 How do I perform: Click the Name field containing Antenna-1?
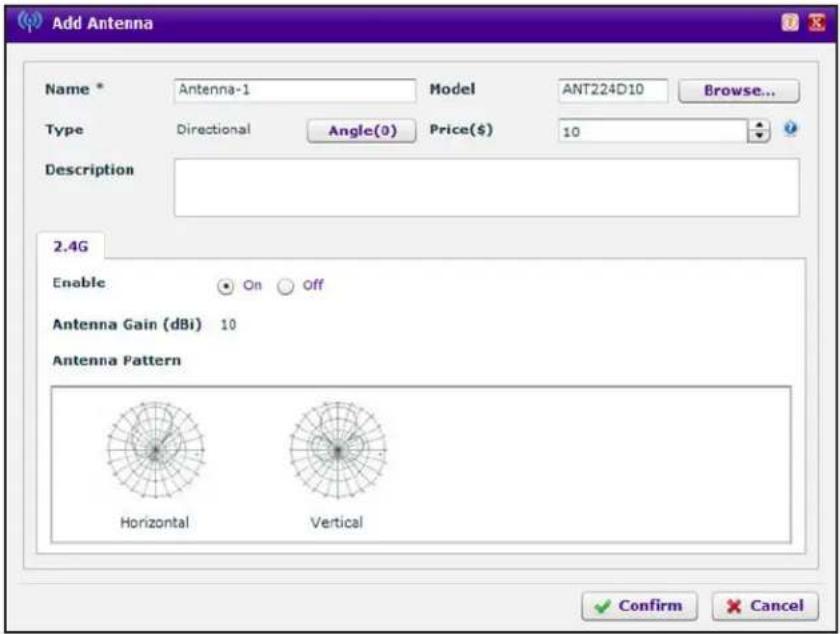tap(295, 90)
